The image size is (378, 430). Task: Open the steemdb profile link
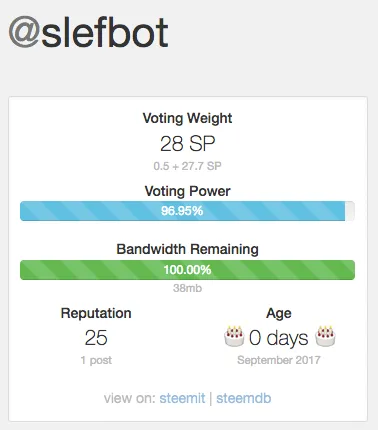click(x=244, y=398)
